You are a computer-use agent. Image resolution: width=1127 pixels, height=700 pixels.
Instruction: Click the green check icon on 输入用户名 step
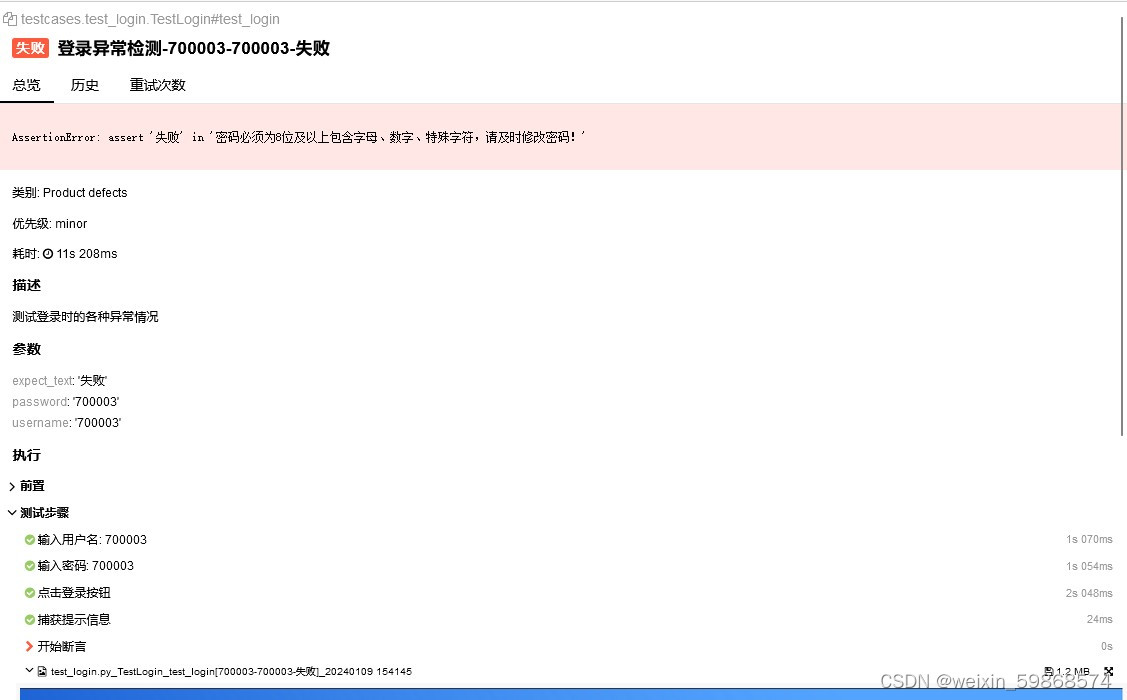tap(29, 539)
